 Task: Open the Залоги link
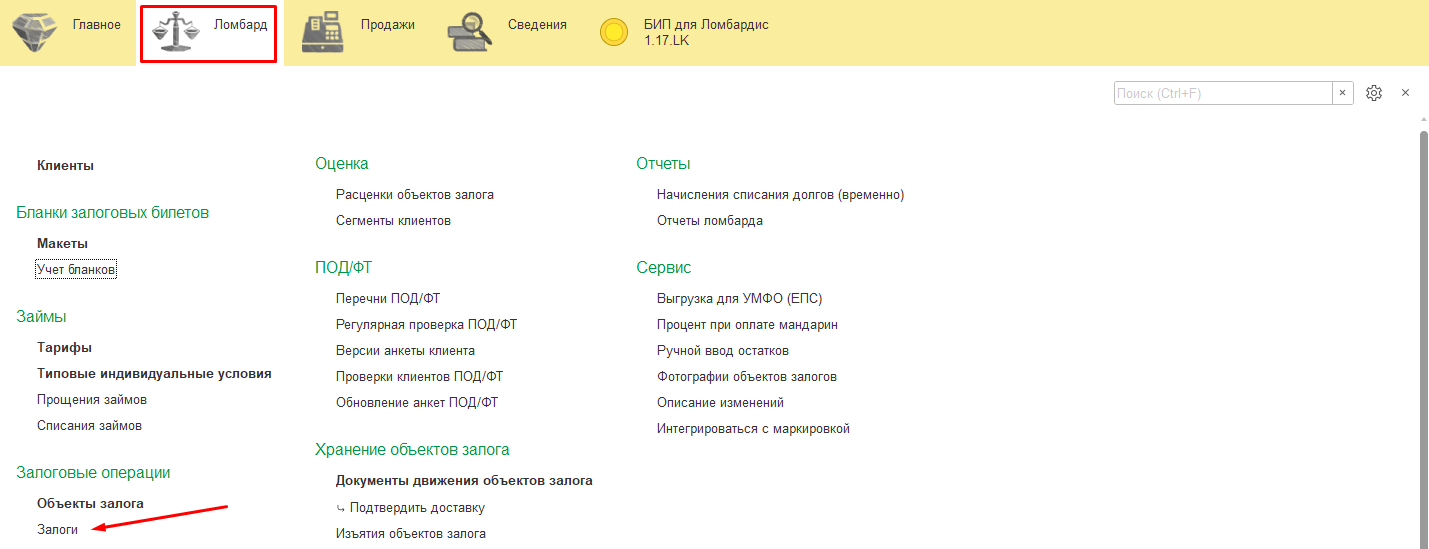[57, 529]
